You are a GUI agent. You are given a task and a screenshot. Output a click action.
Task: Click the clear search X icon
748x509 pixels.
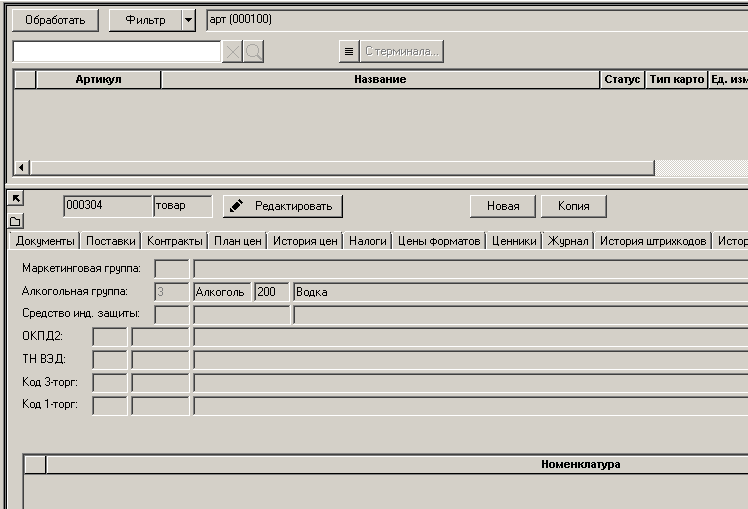(x=232, y=51)
